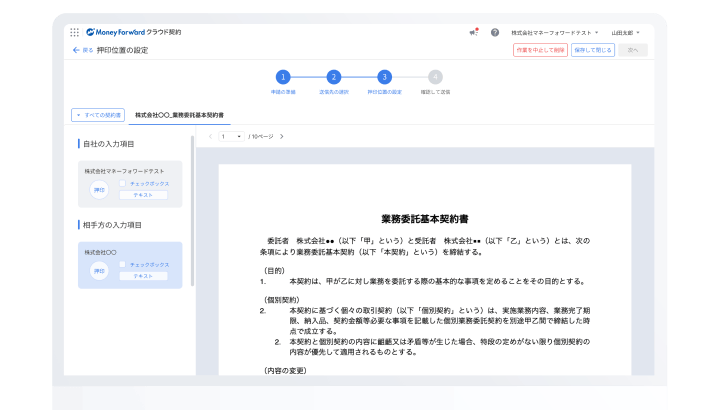The image size is (720, 410).
Task: Click the announcements megaphone icon
Action: click(x=473, y=32)
